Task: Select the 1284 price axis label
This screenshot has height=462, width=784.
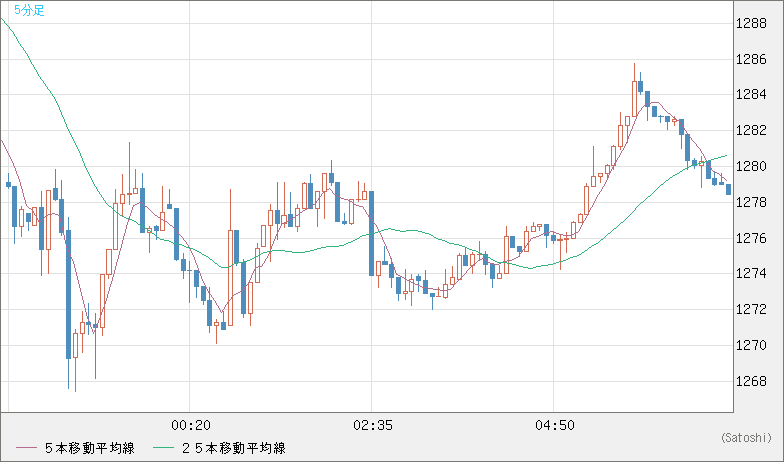Action: pyautogui.click(x=751, y=94)
